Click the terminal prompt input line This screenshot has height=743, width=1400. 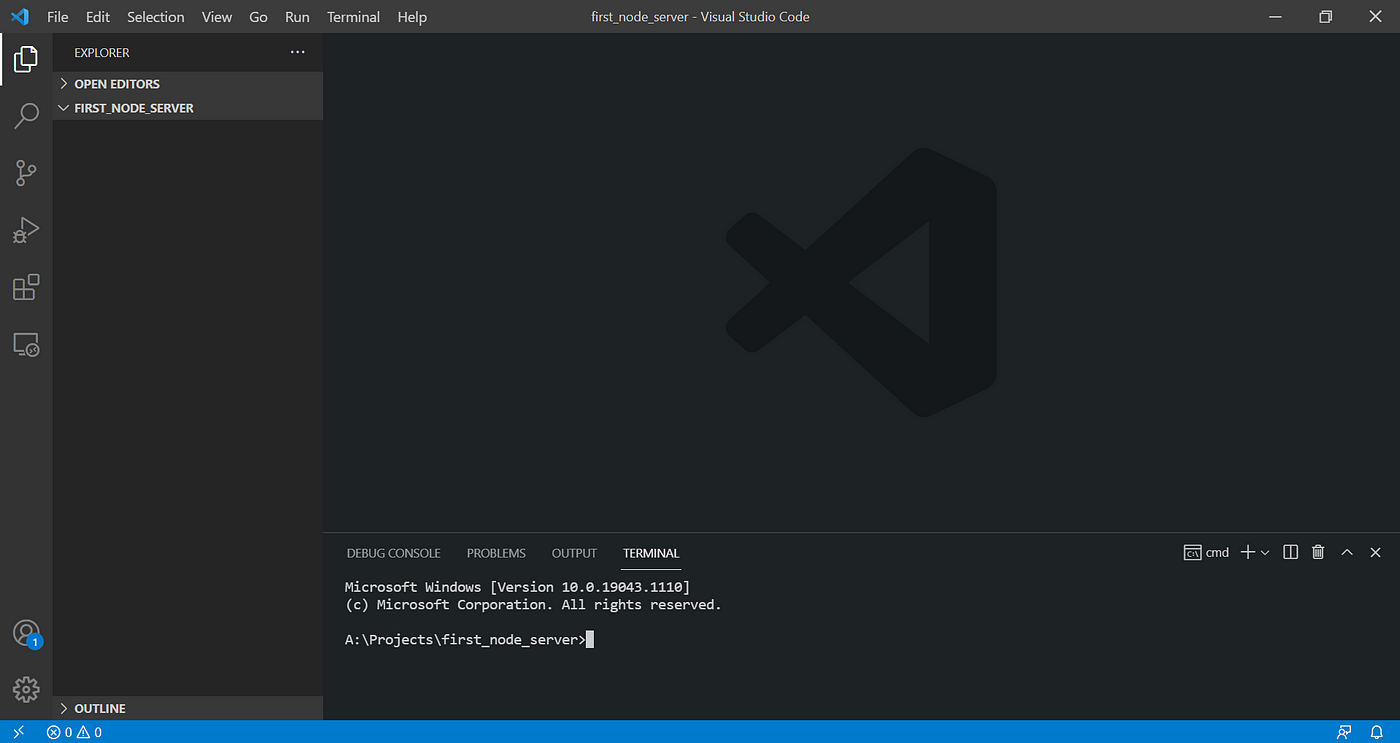[470, 640]
